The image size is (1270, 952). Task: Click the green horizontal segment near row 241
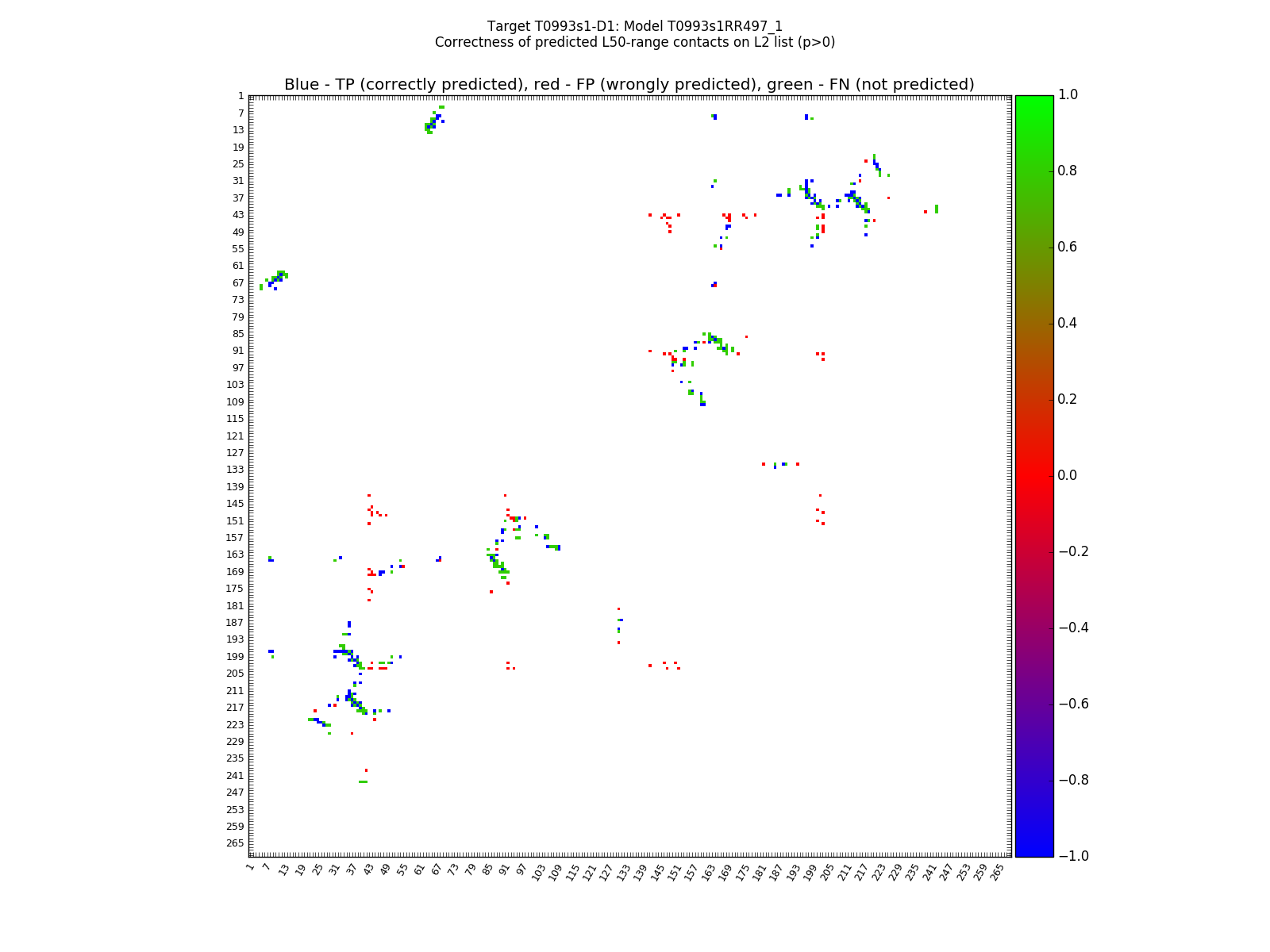point(363,781)
